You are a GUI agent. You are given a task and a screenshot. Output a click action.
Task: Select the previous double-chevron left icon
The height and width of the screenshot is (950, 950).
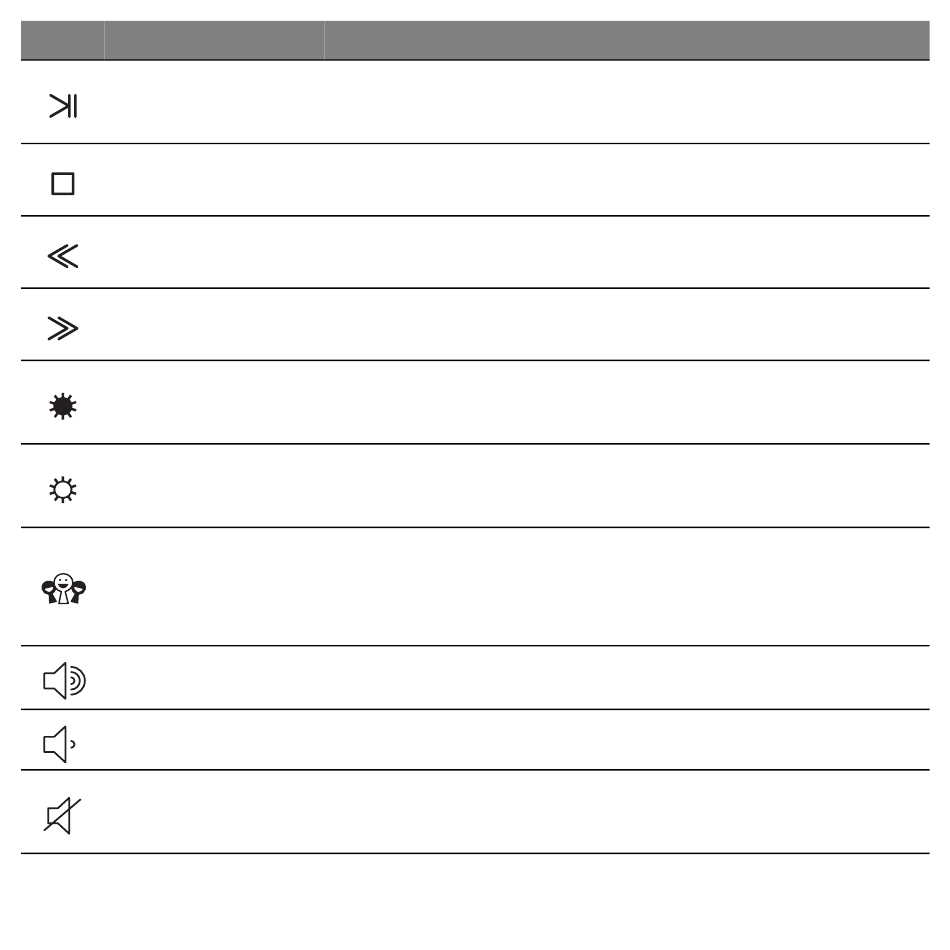click(63, 256)
